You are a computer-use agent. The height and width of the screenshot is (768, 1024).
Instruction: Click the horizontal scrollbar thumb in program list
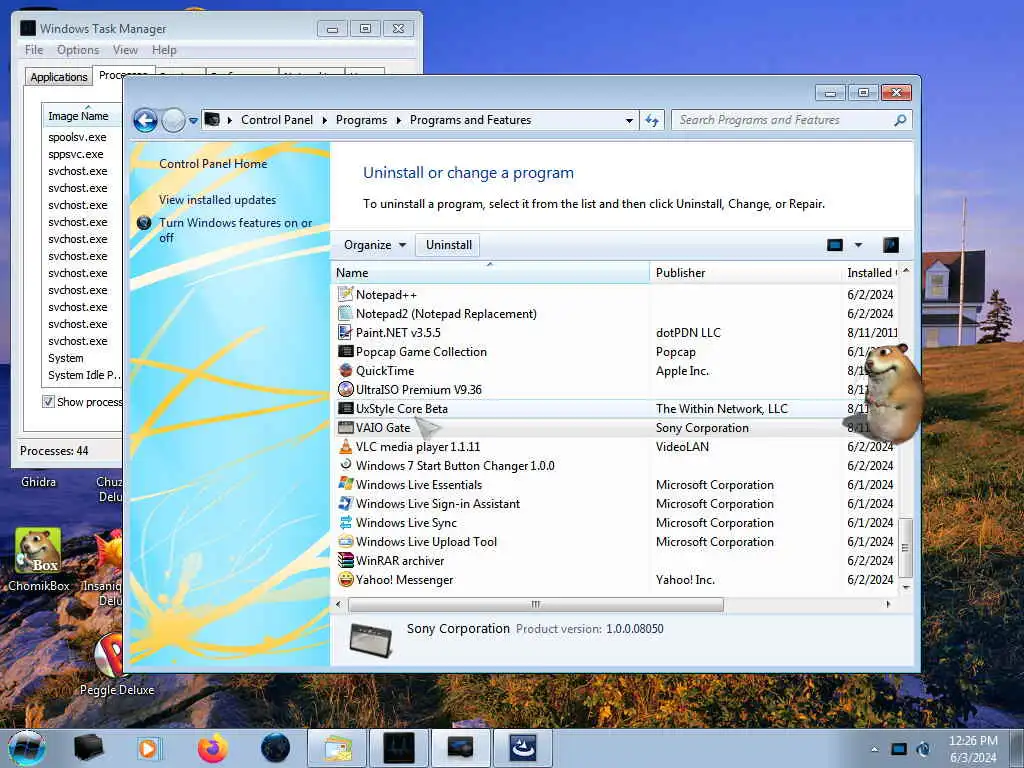pos(536,604)
